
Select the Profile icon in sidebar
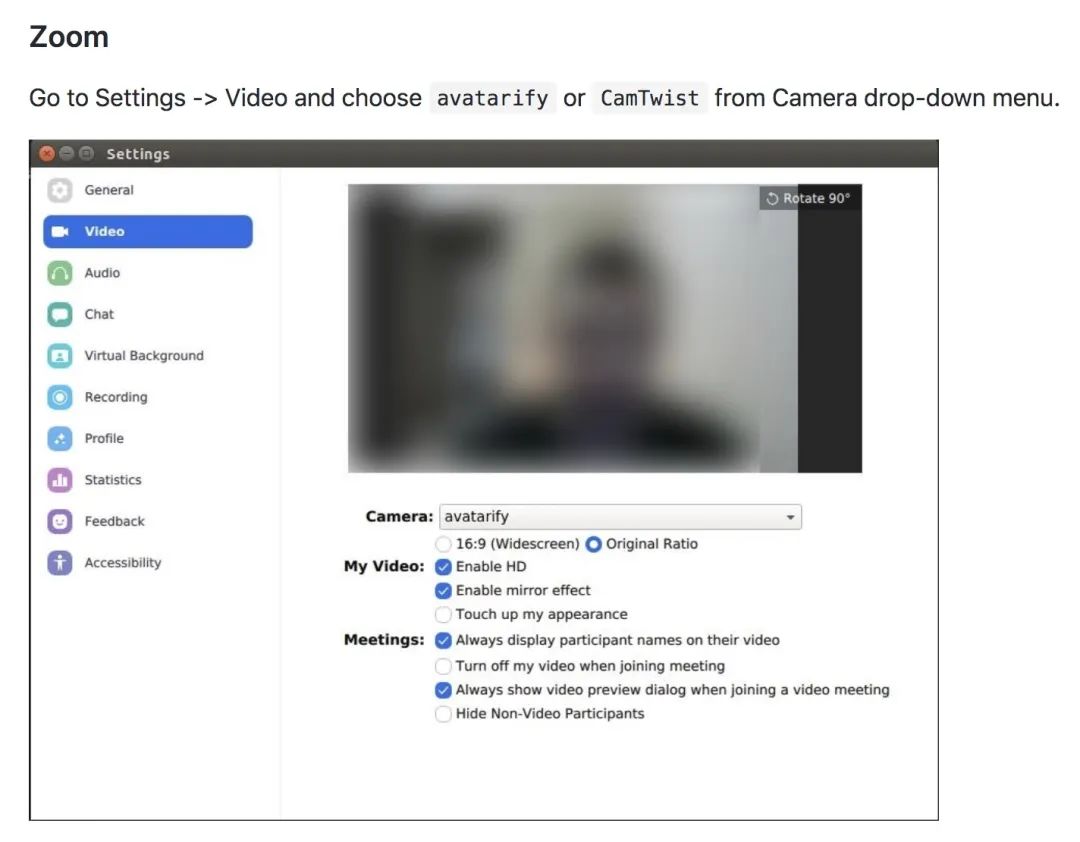pos(60,438)
